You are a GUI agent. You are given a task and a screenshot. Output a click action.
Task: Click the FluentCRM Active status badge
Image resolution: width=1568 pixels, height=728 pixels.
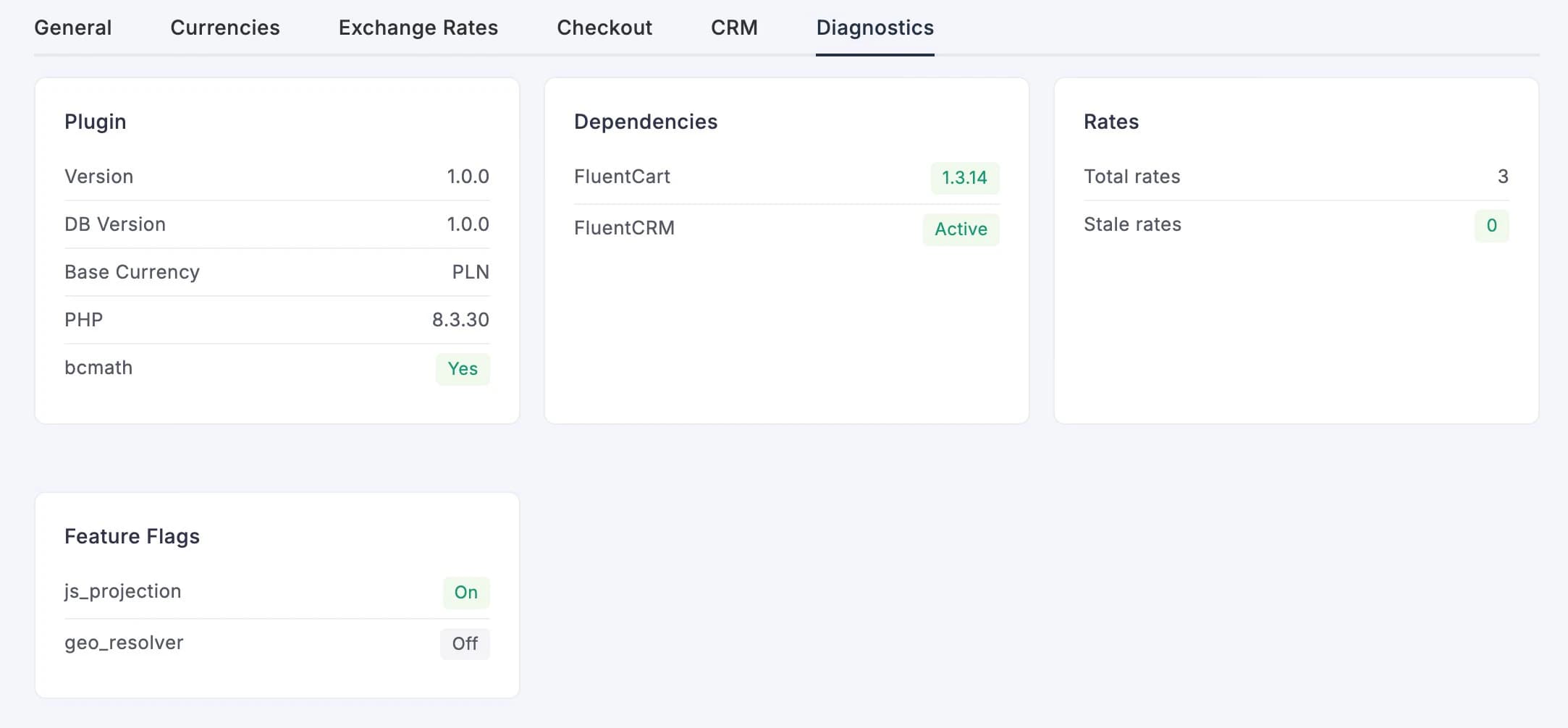tap(960, 229)
